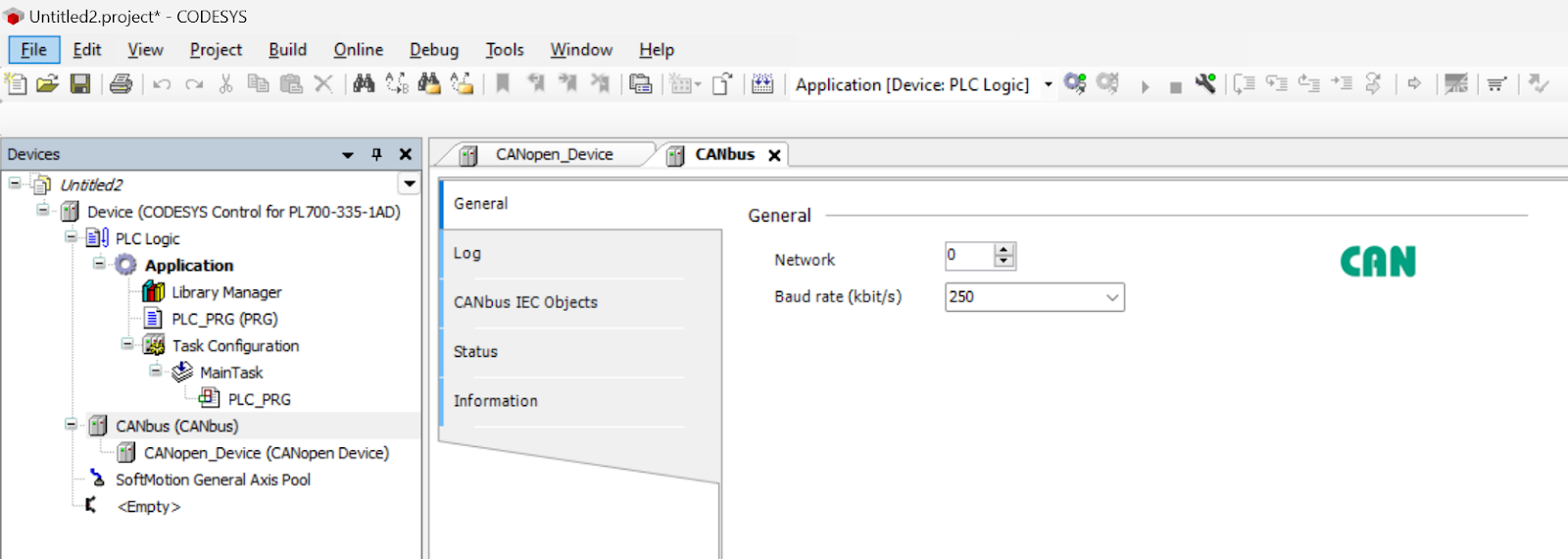This screenshot has width=1568, height=559.
Task: Open the Online menu
Action: [x=358, y=50]
